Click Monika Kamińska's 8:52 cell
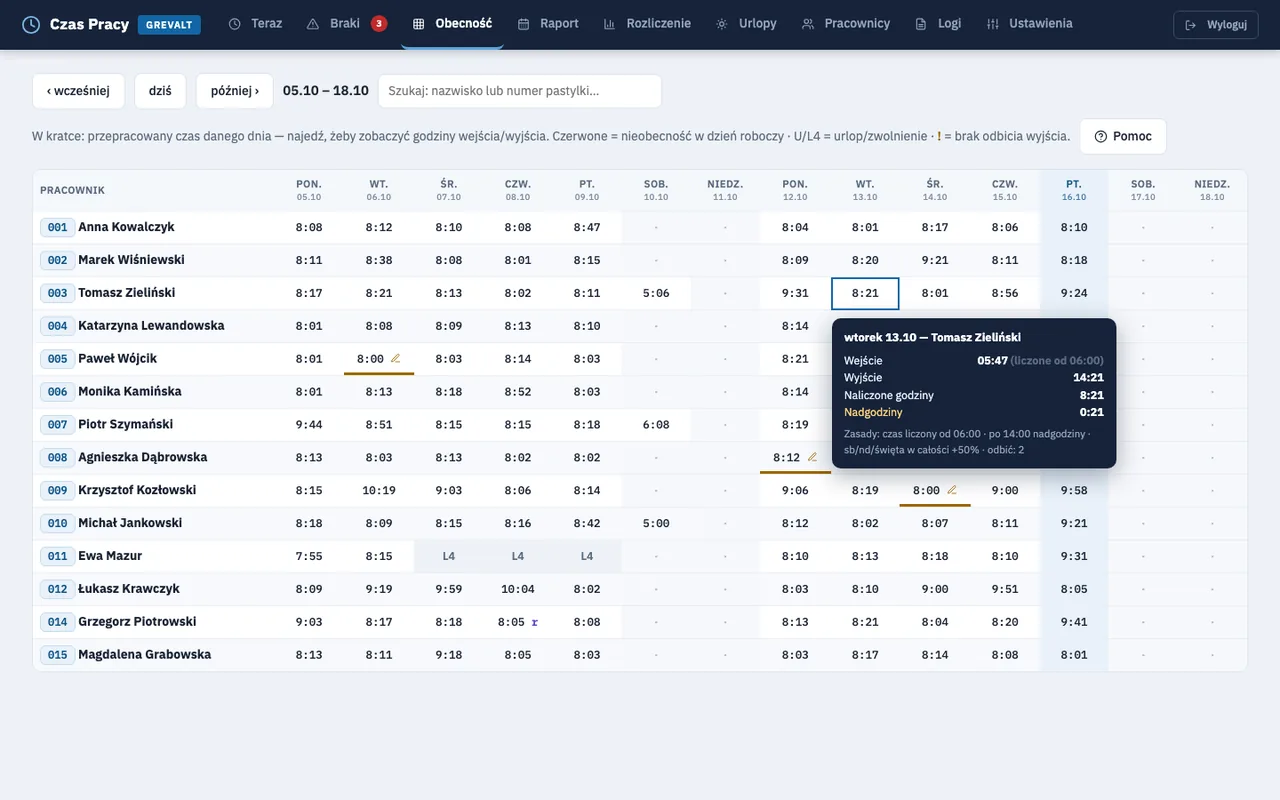The width and height of the screenshot is (1280, 800). (518, 392)
